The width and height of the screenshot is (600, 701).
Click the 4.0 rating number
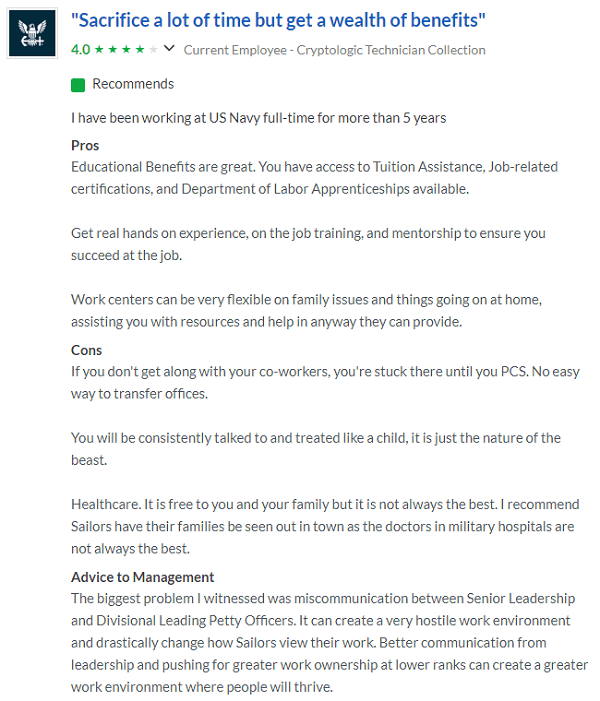[80, 49]
